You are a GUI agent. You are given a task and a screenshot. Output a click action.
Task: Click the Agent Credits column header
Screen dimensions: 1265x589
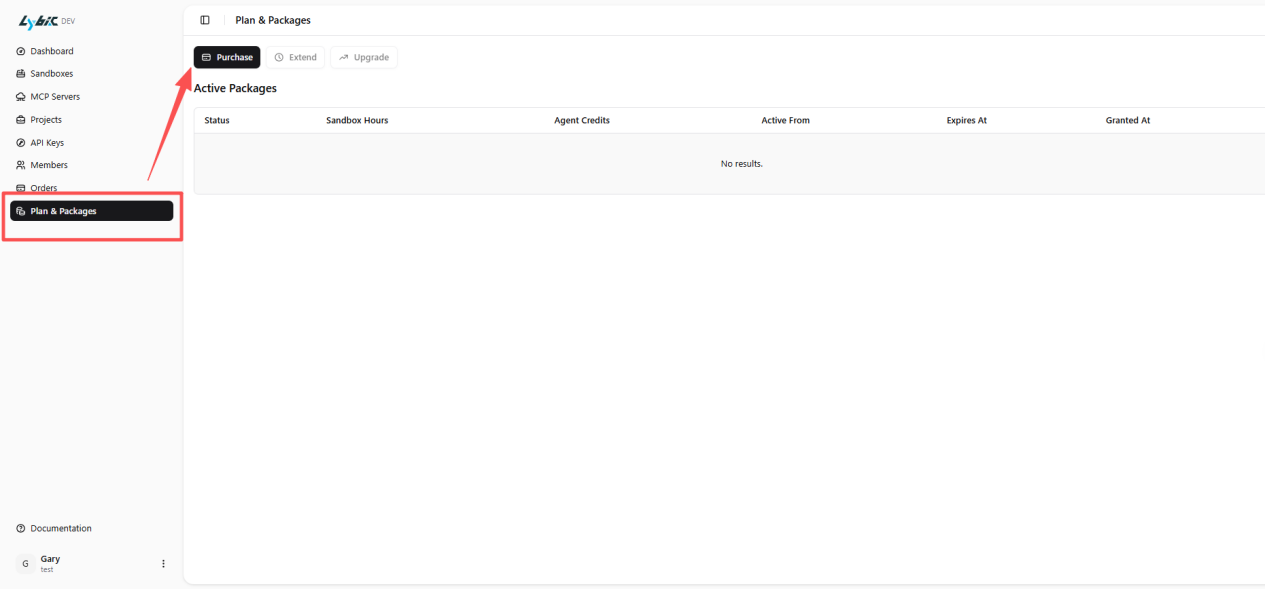582,121
